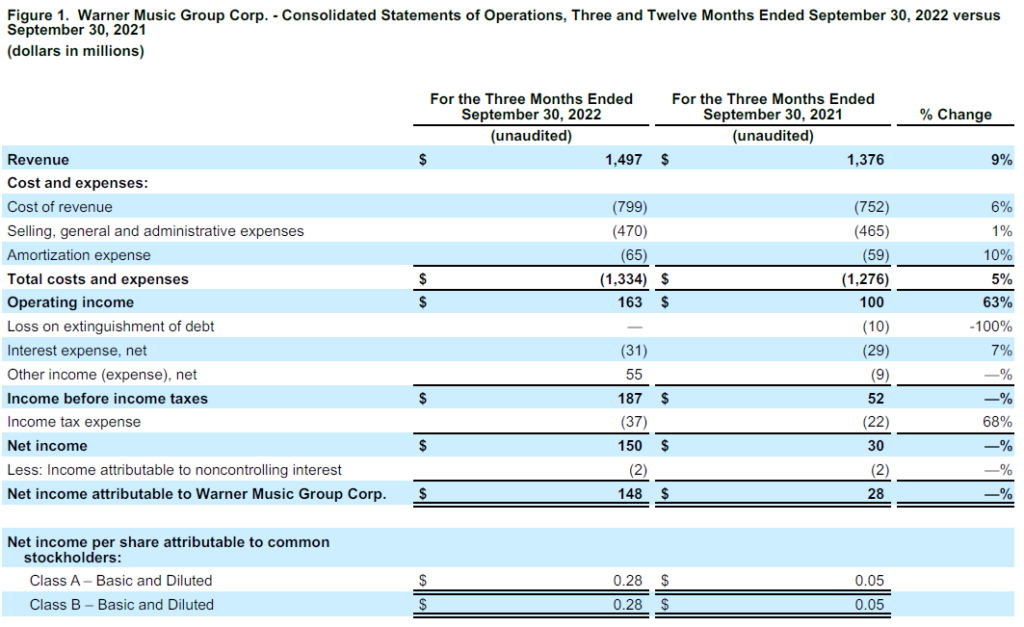
Task: Select the 187 pre-tax income value
Action: coord(630,398)
